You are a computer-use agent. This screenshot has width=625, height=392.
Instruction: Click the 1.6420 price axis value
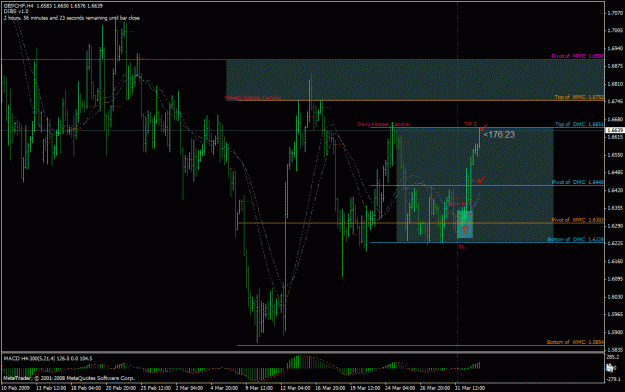(x=615, y=190)
